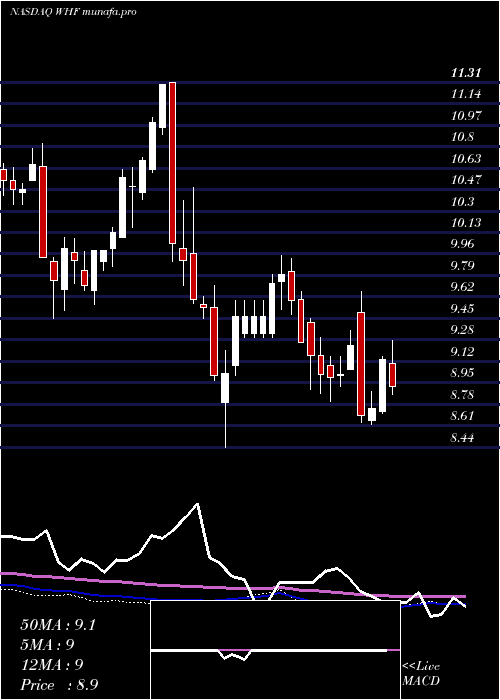500x700 pixels.
Task: Click the 5MA : 9 readout
Action: 47,645
